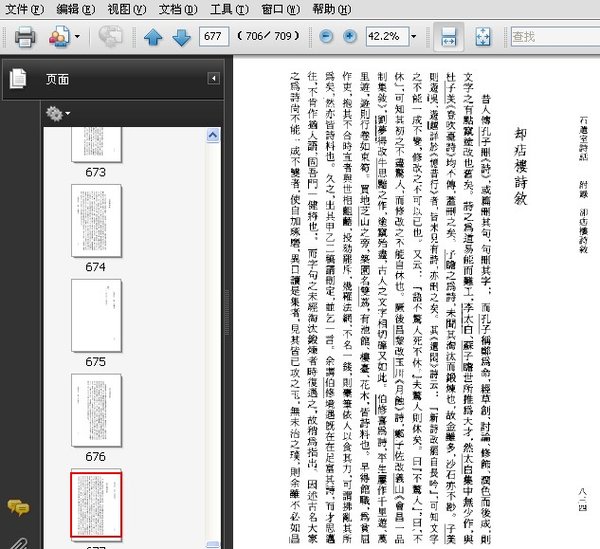Open the 工具 menu

click(x=229, y=9)
